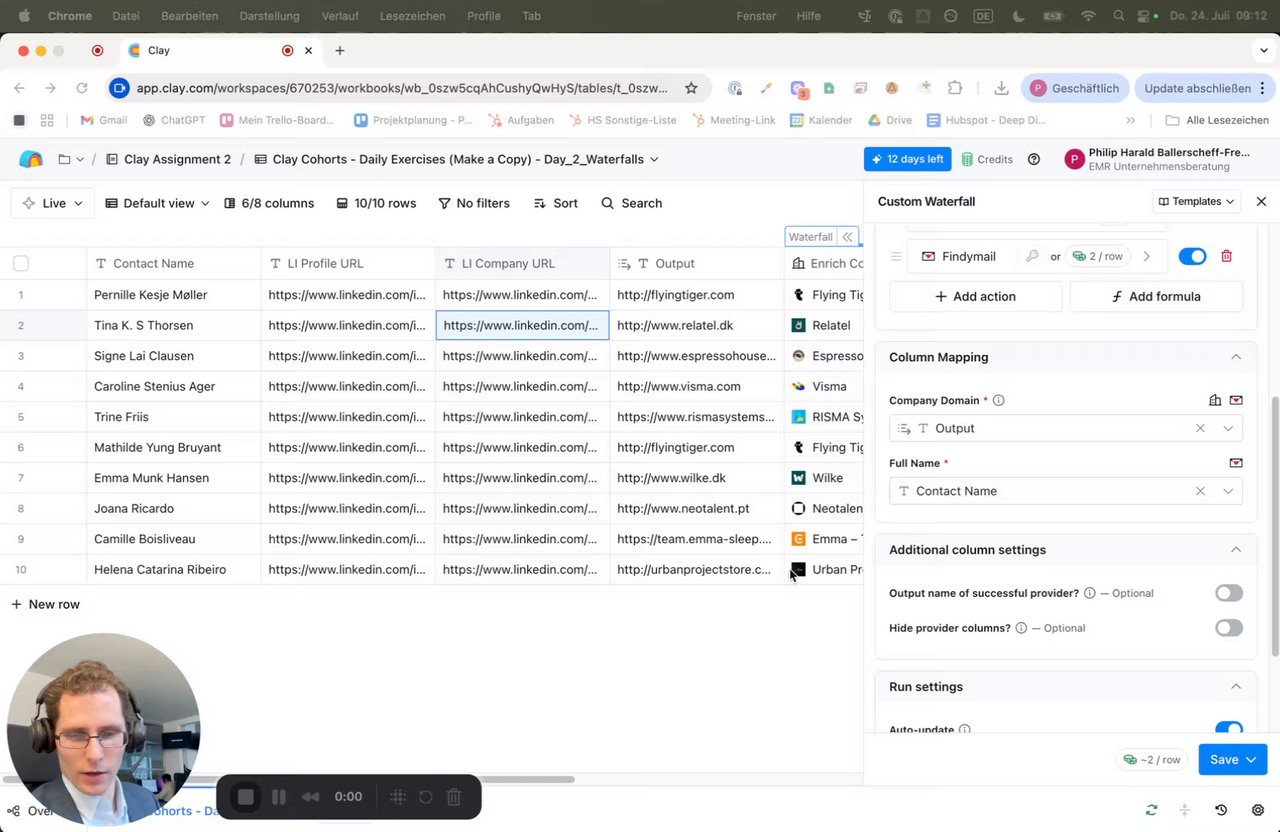Disable the Findymail provider toggle

tap(1192, 256)
